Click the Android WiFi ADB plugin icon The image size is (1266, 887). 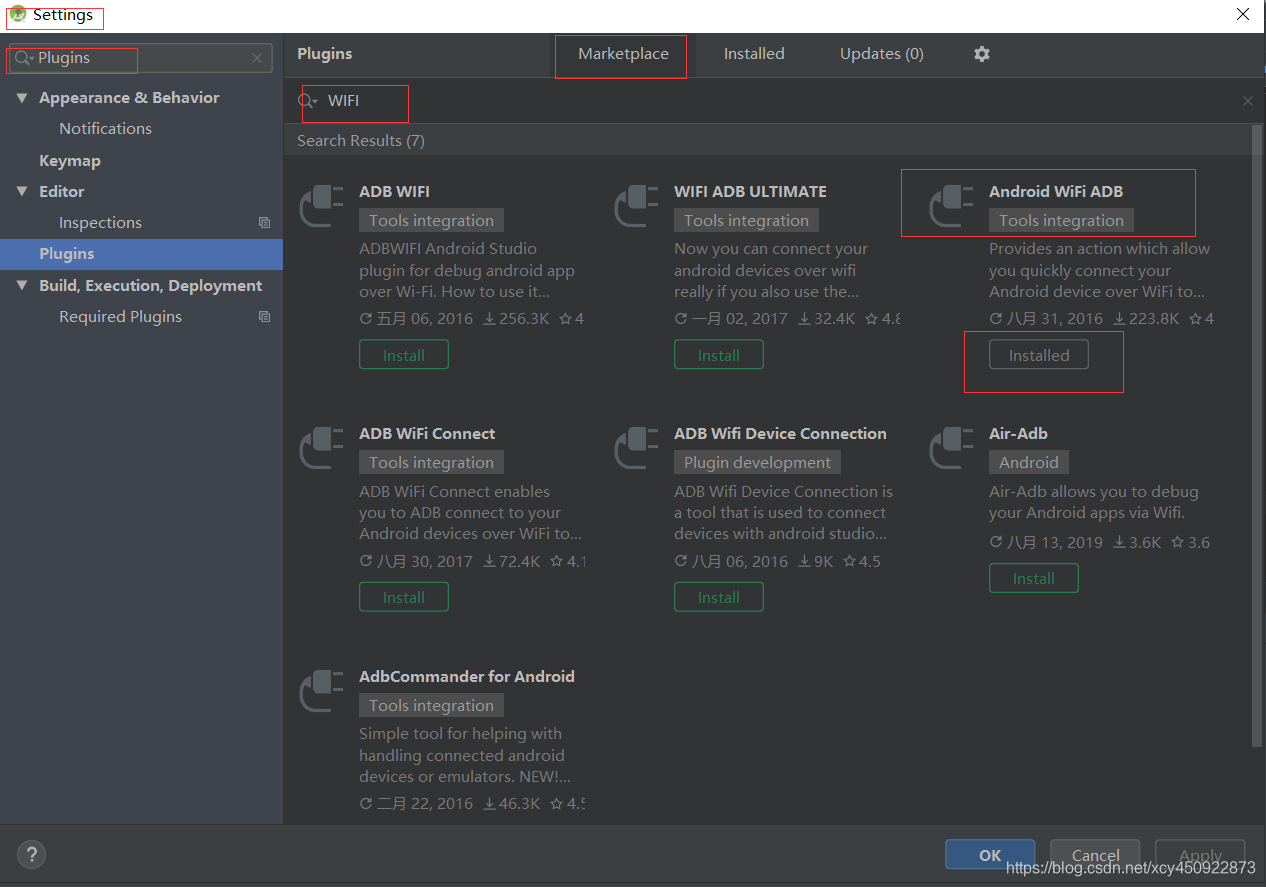tap(952, 207)
